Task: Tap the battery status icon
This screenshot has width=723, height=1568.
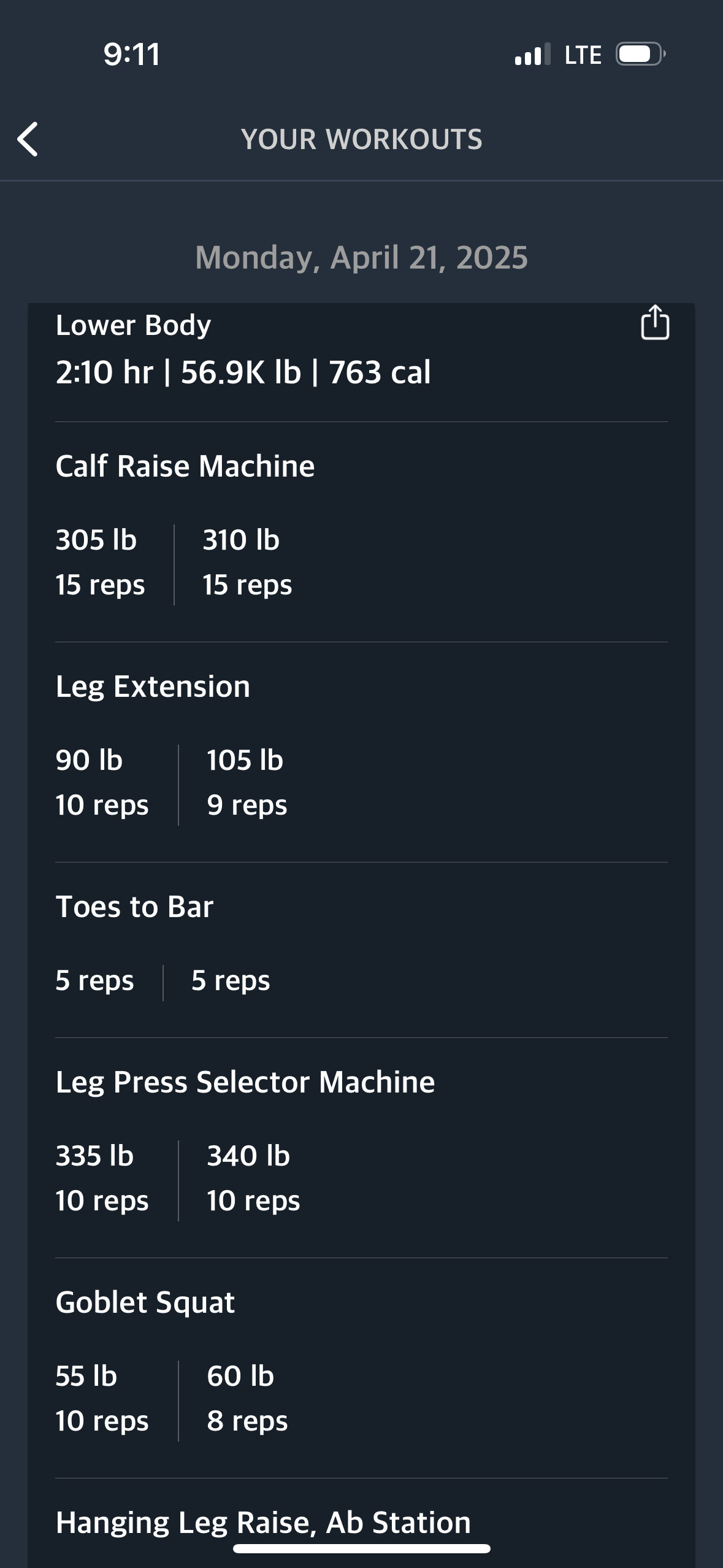Action: 640,55
